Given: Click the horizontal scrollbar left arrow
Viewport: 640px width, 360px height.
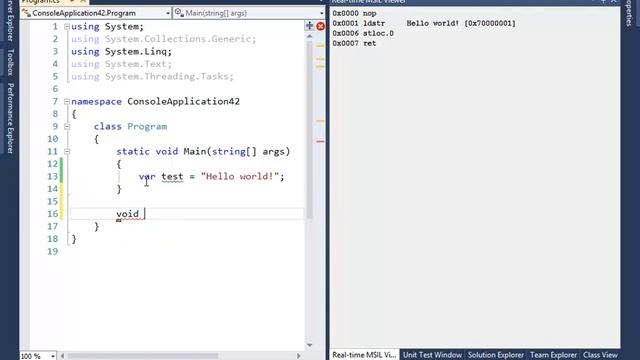Looking at the screenshot, I should [62, 356].
